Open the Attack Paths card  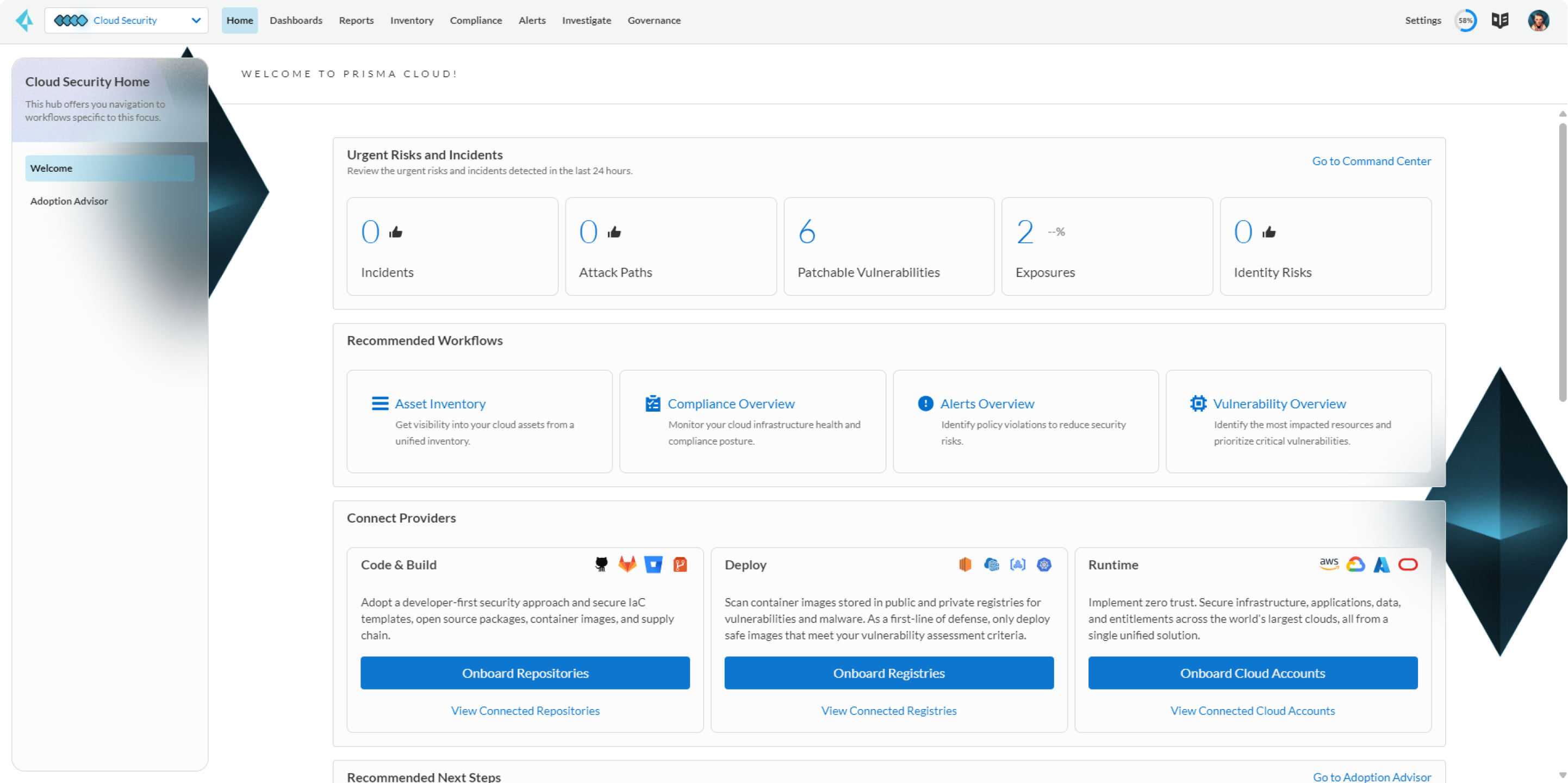click(x=671, y=246)
